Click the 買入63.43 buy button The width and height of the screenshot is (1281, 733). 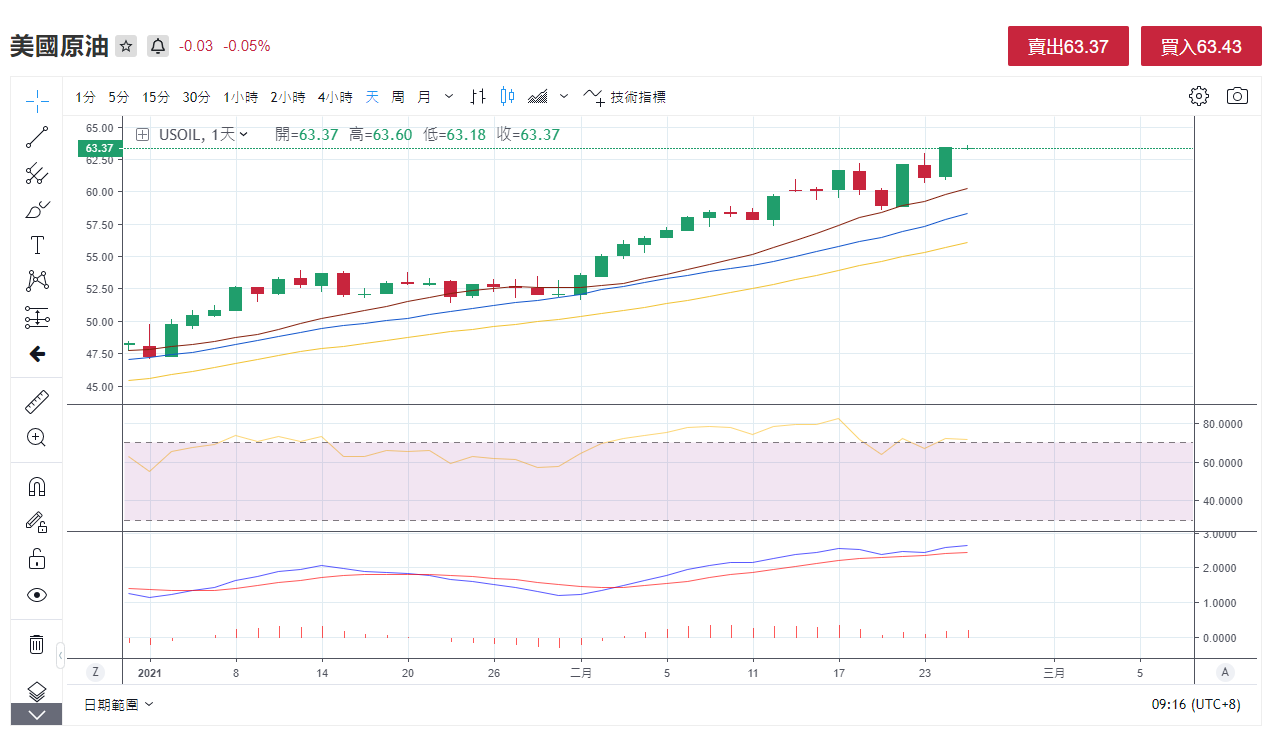[x=1201, y=46]
